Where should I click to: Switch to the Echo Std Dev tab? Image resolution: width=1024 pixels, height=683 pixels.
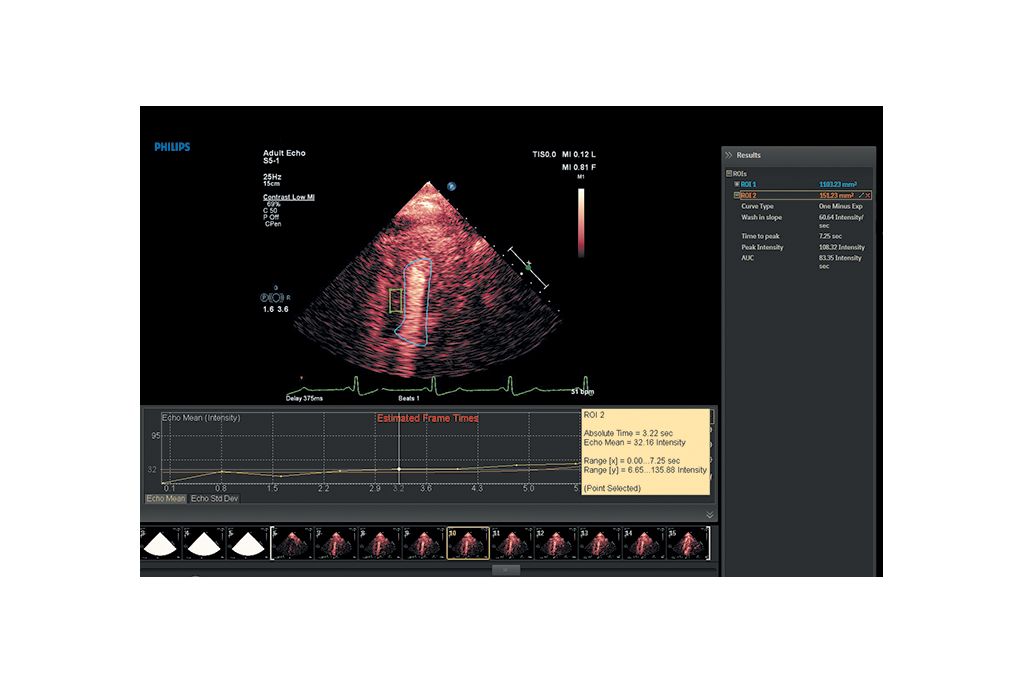point(214,498)
